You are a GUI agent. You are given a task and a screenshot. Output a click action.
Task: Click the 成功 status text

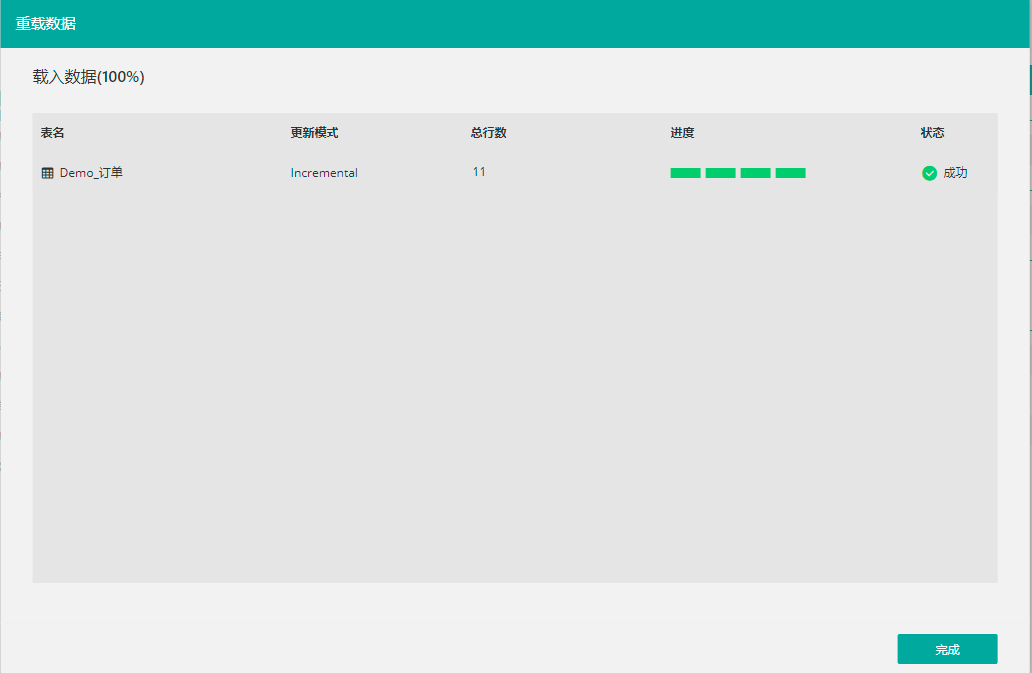pos(955,173)
